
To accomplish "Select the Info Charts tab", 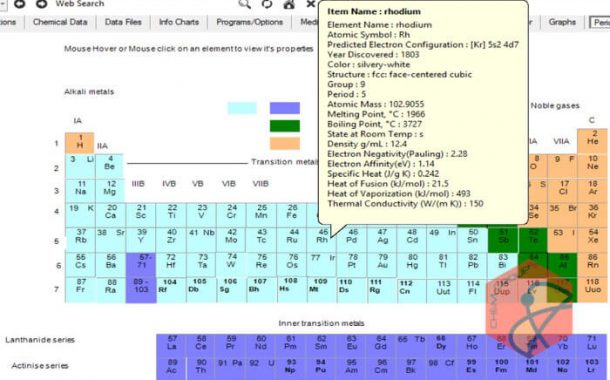I will (x=179, y=22).
